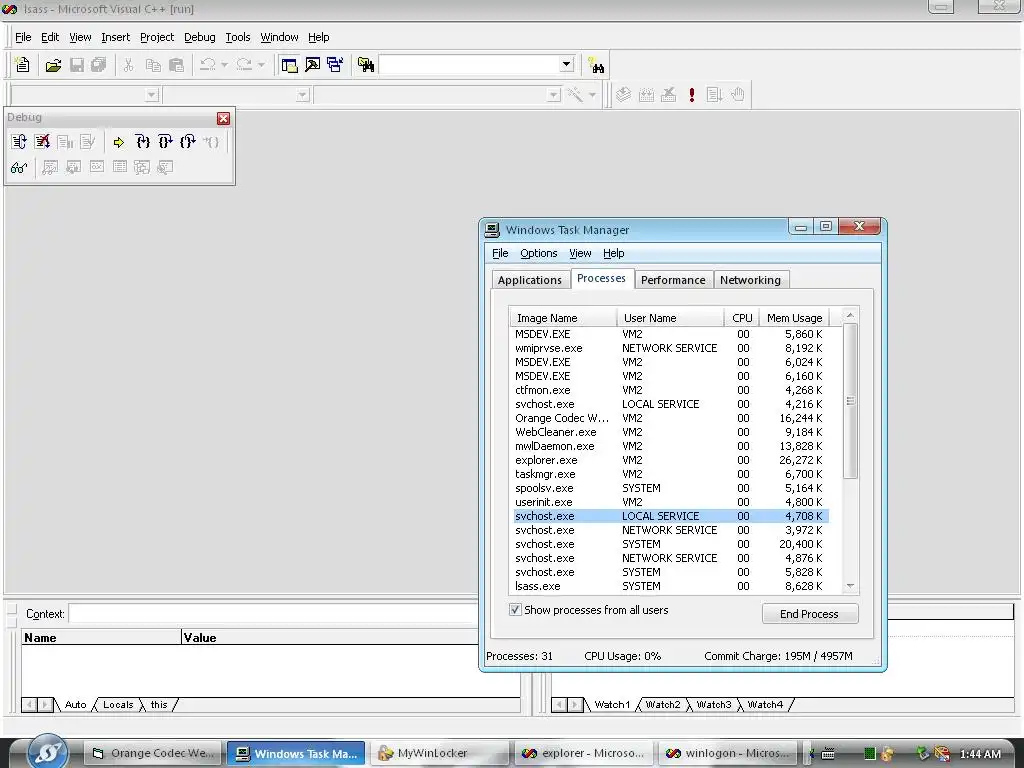Click Restart in the Debug toolbar
Screen dimensions: 1024x768
(19, 142)
